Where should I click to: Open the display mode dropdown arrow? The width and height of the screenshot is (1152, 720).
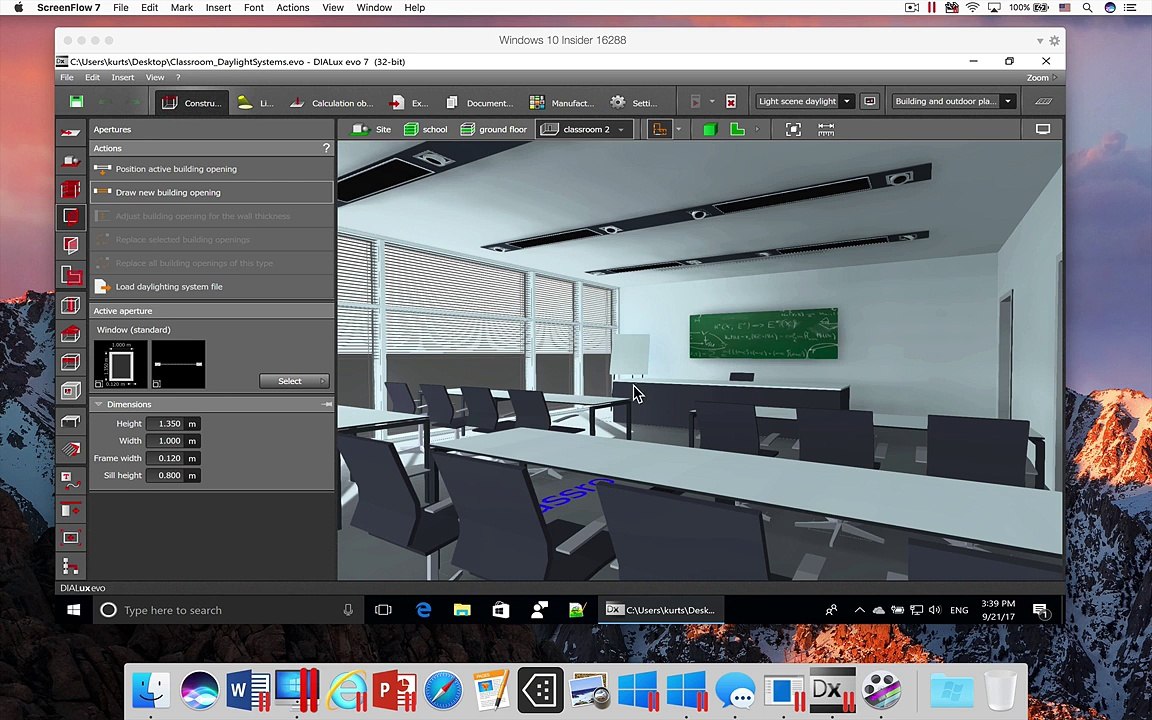coord(678,129)
